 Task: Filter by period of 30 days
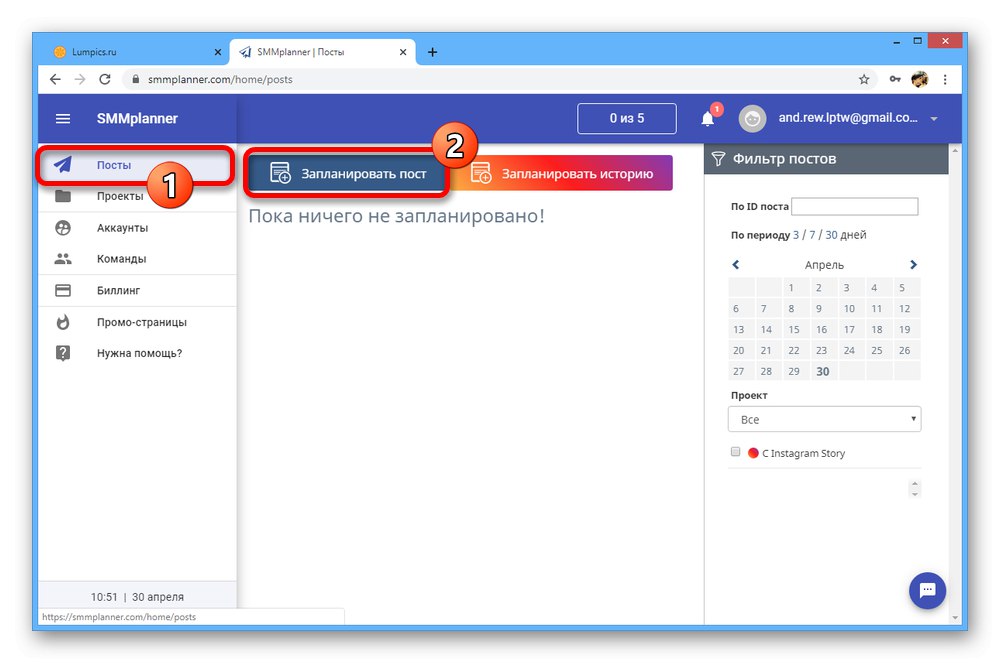point(831,235)
